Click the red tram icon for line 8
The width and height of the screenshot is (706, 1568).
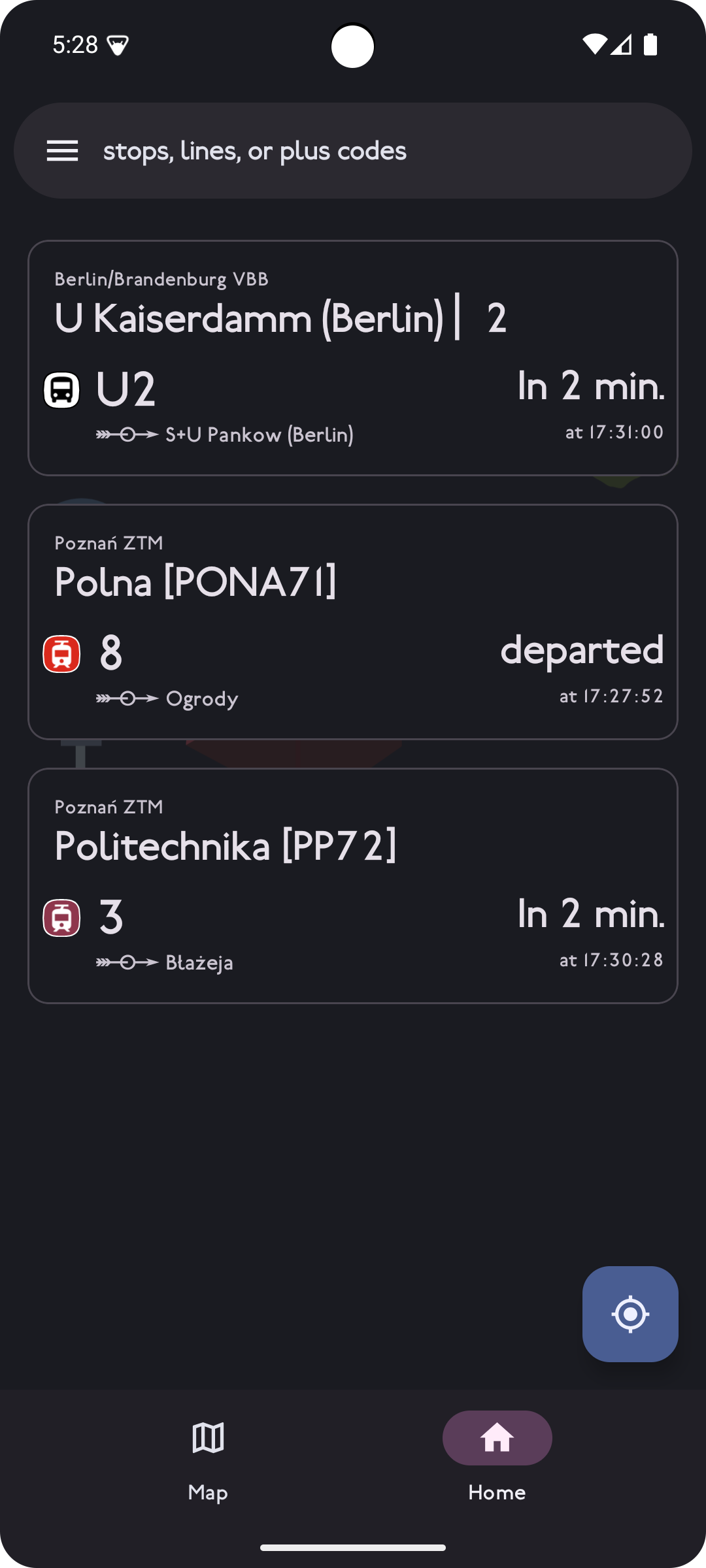(x=61, y=654)
